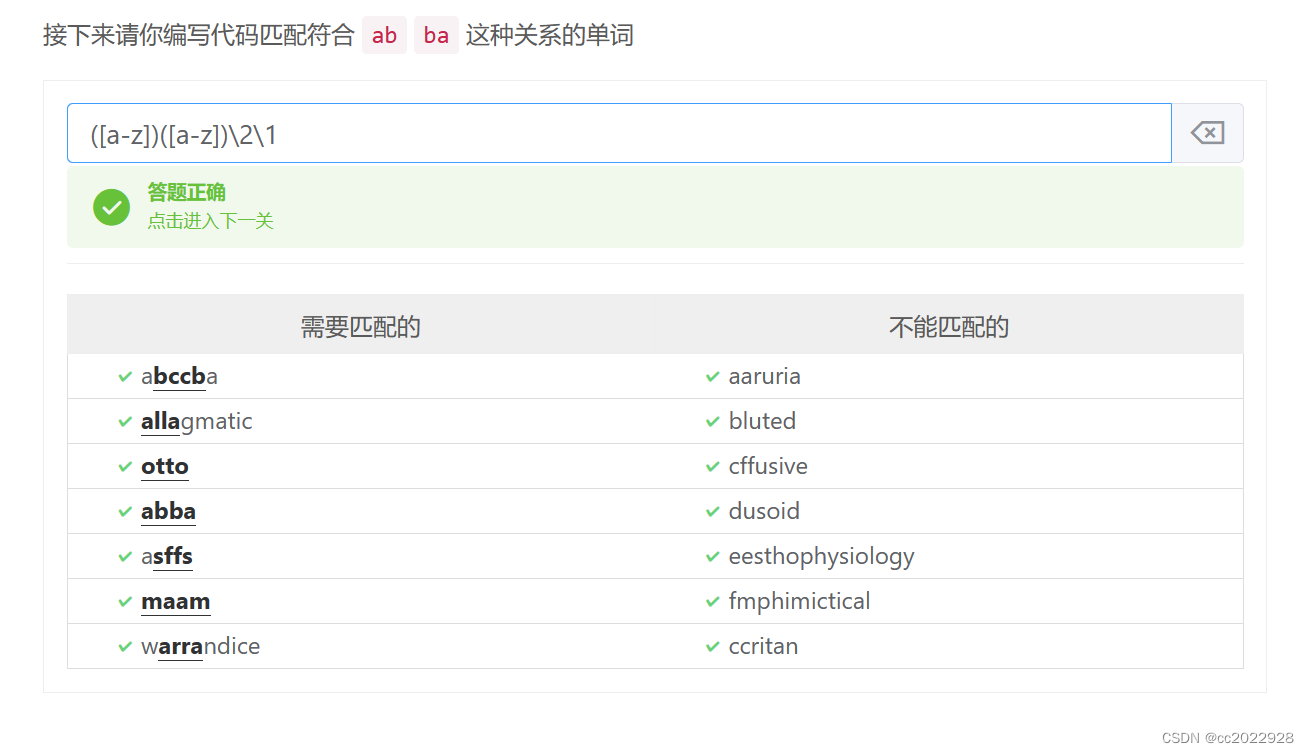Click the 不能匹配的 column header

click(x=949, y=326)
